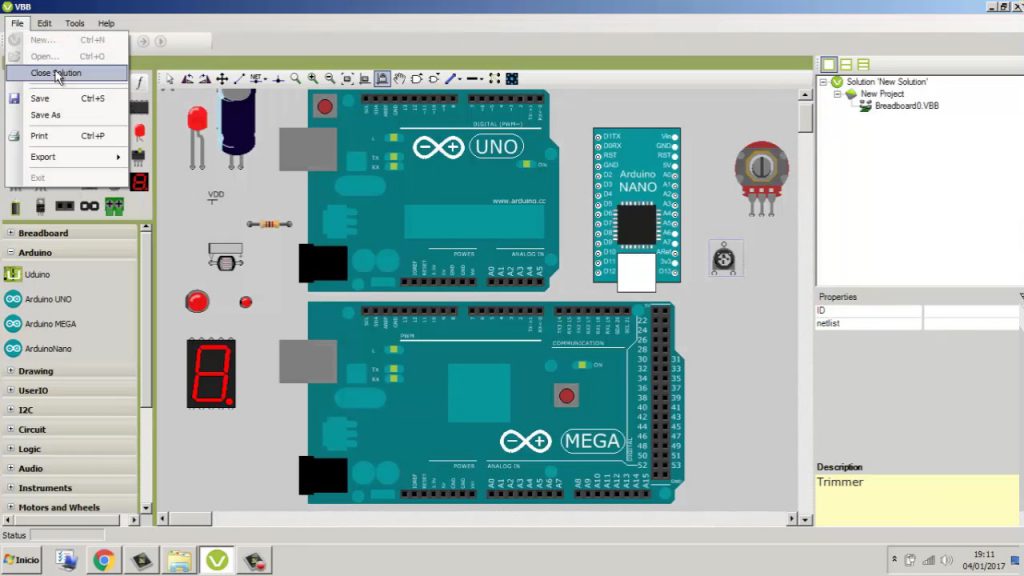Toggle the third panel layout view button
This screenshot has height=576, width=1024.
pos(863,64)
